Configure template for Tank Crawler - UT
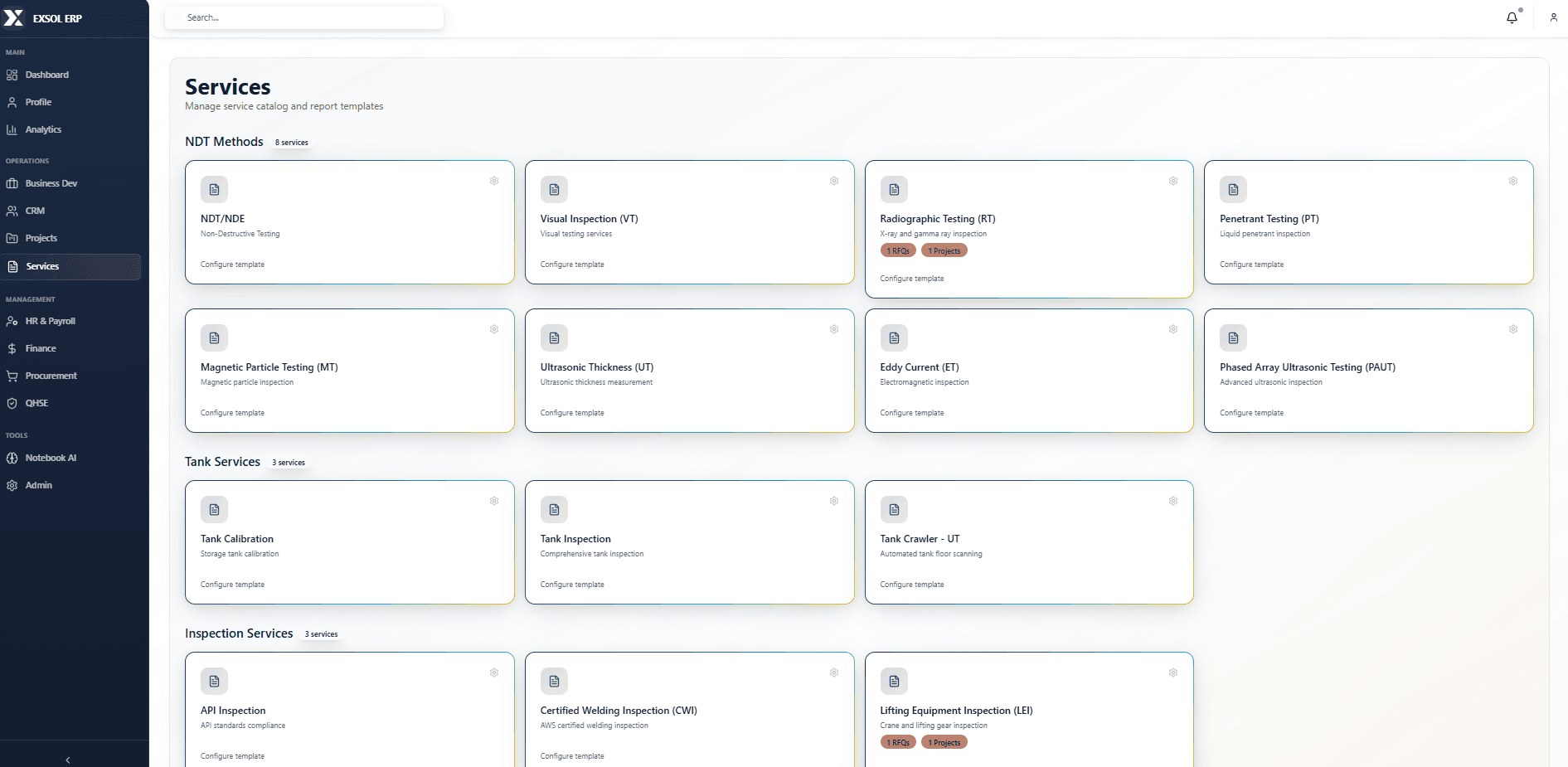This screenshot has width=1568, height=767. (912, 585)
